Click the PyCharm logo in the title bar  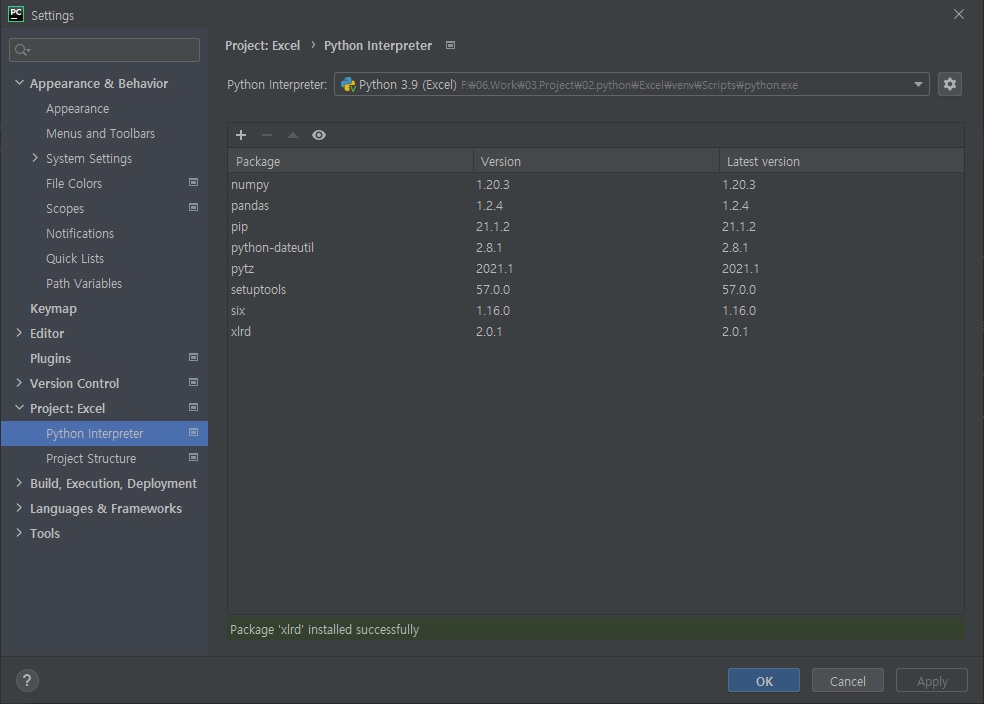(16, 14)
